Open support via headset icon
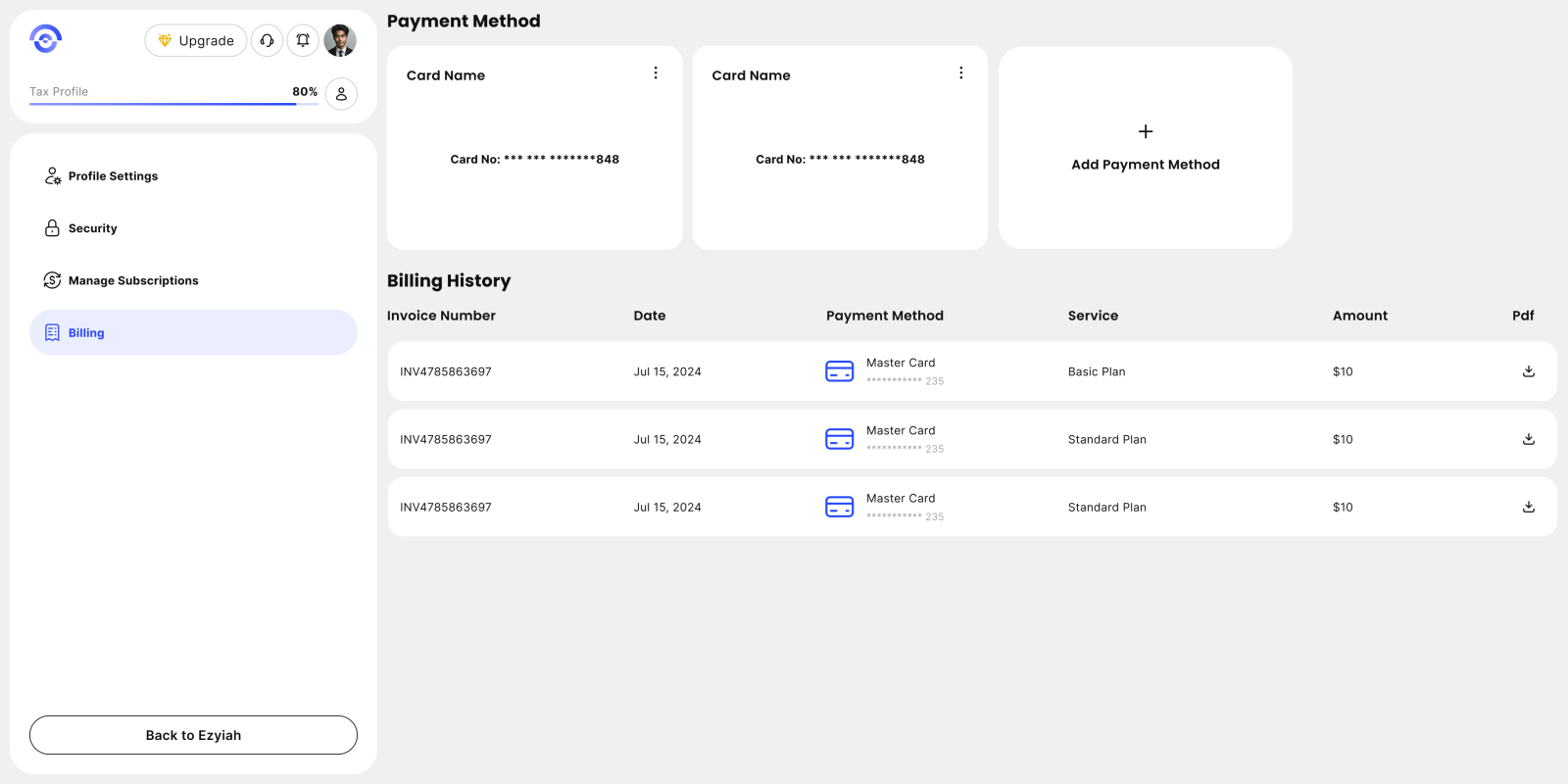The width and height of the screenshot is (1568, 784). (x=267, y=40)
